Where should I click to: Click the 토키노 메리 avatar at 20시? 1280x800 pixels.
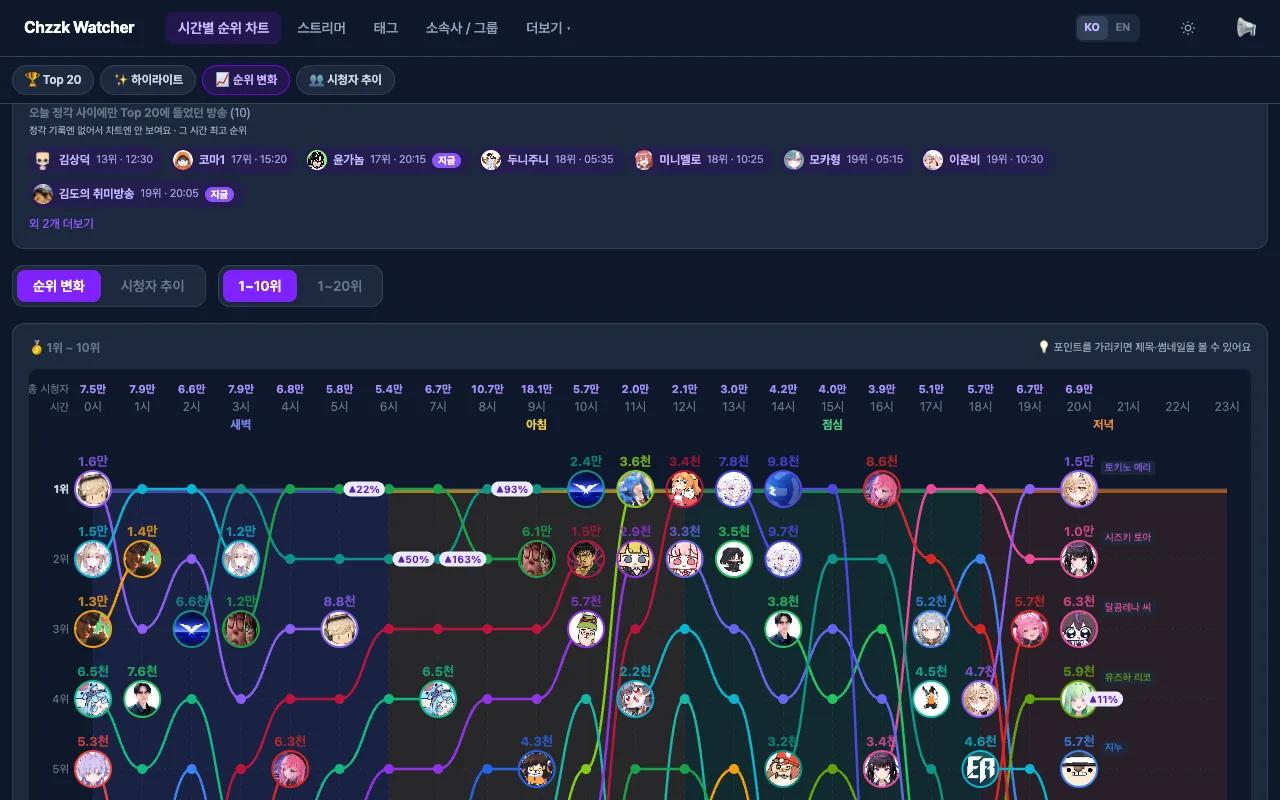point(1079,489)
